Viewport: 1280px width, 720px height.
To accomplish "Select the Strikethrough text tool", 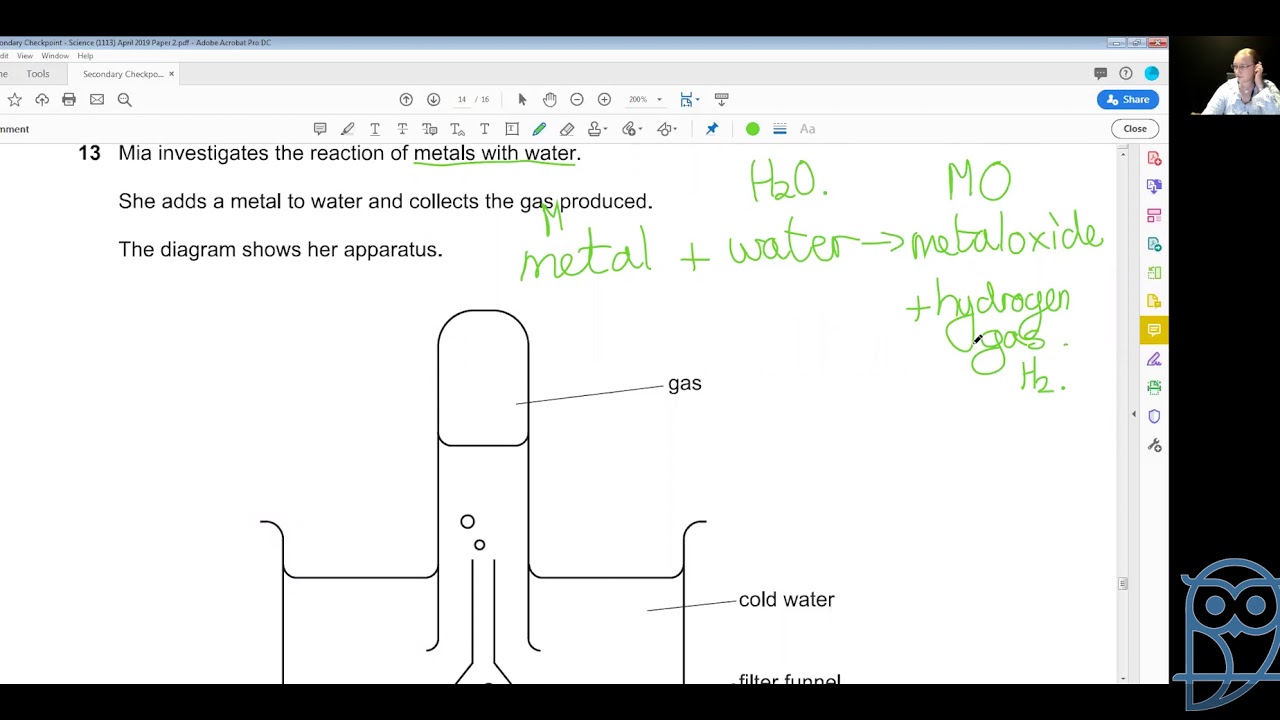I will pyautogui.click(x=402, y=129).
